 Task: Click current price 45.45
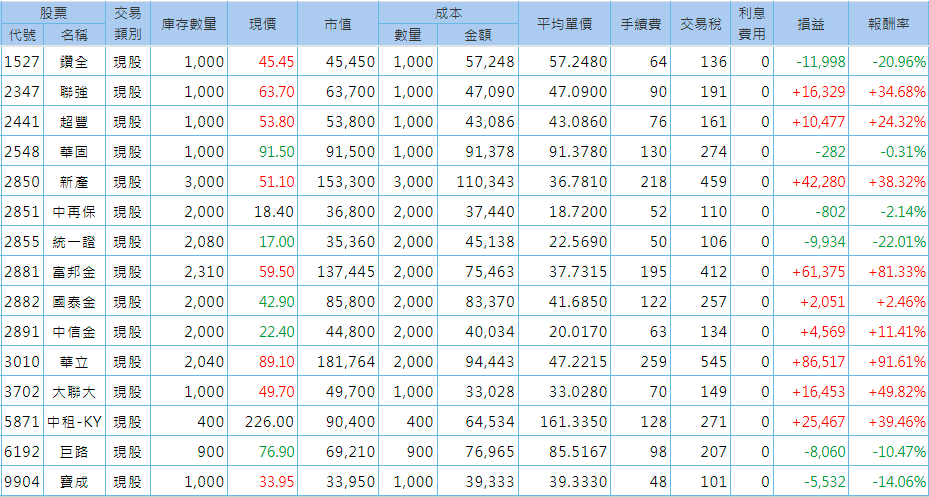click(x=276, y=62)
